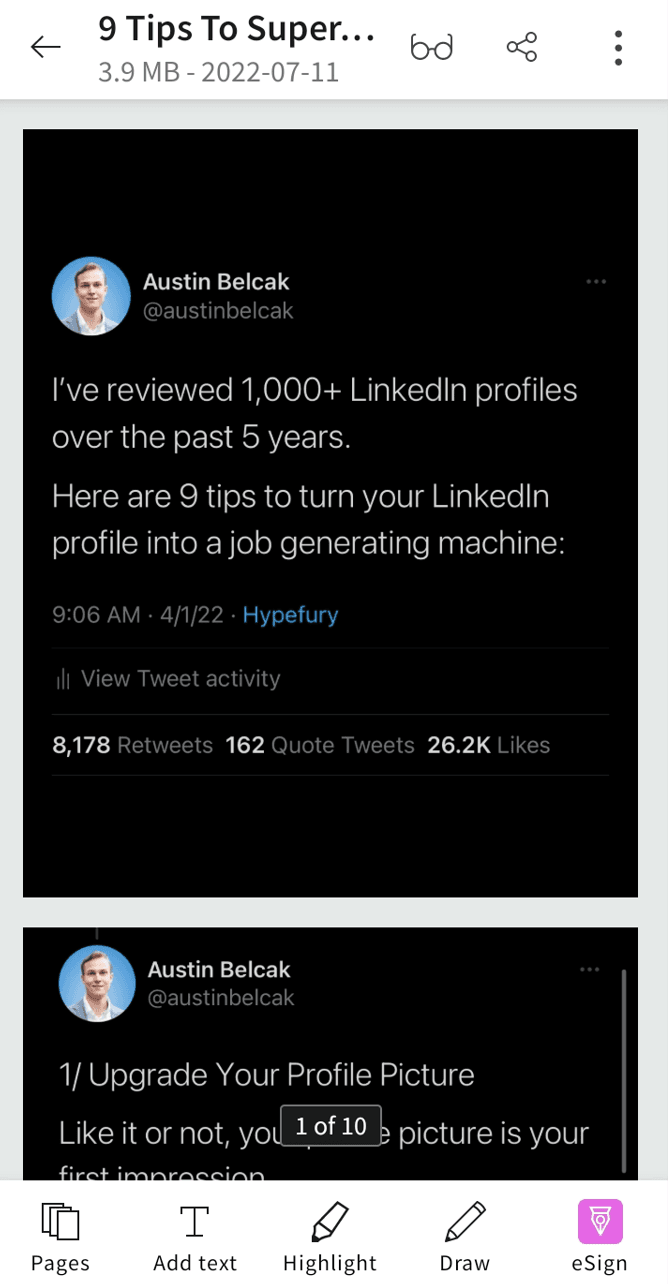
Task: Open the second tweet's three-dot options
Action: coord(590,969)
